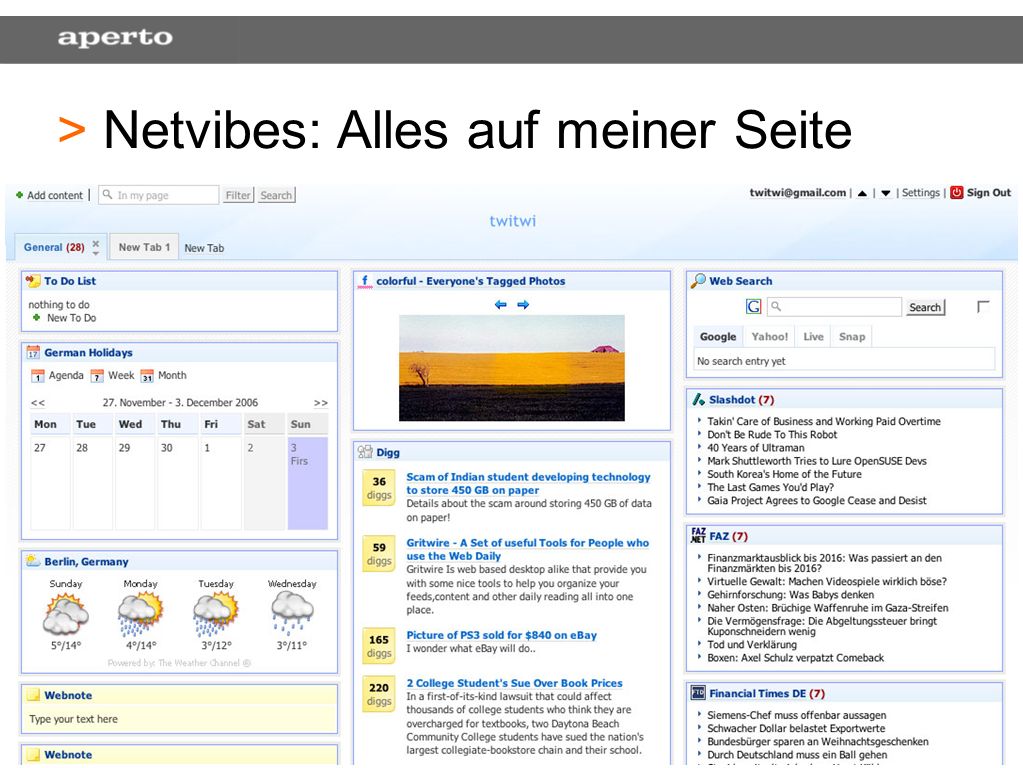
Task: Click the Add content link
Action: coord(55,195)
